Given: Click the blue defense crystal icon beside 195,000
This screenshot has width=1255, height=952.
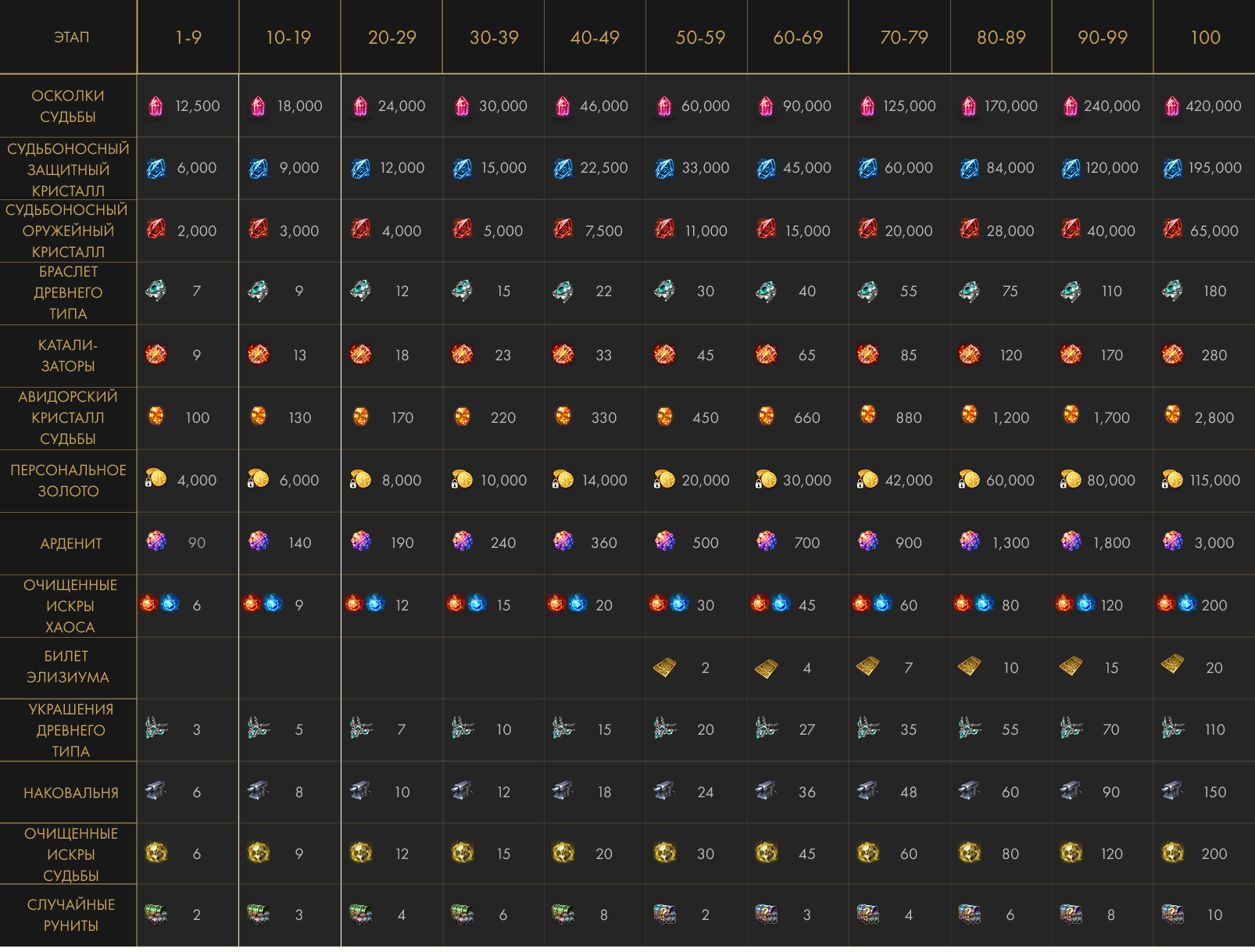Looking at the screenshot, I should tap(1172, 168).
